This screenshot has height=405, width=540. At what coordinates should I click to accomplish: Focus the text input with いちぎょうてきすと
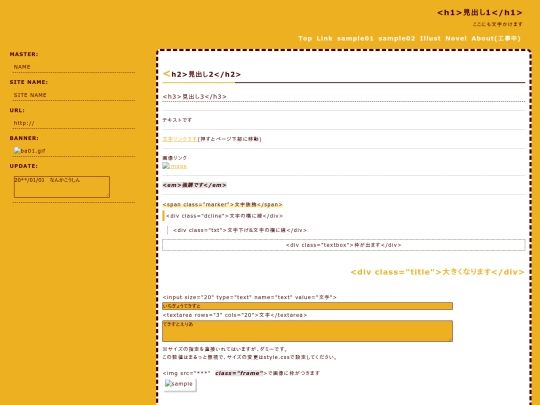(307, 306)
